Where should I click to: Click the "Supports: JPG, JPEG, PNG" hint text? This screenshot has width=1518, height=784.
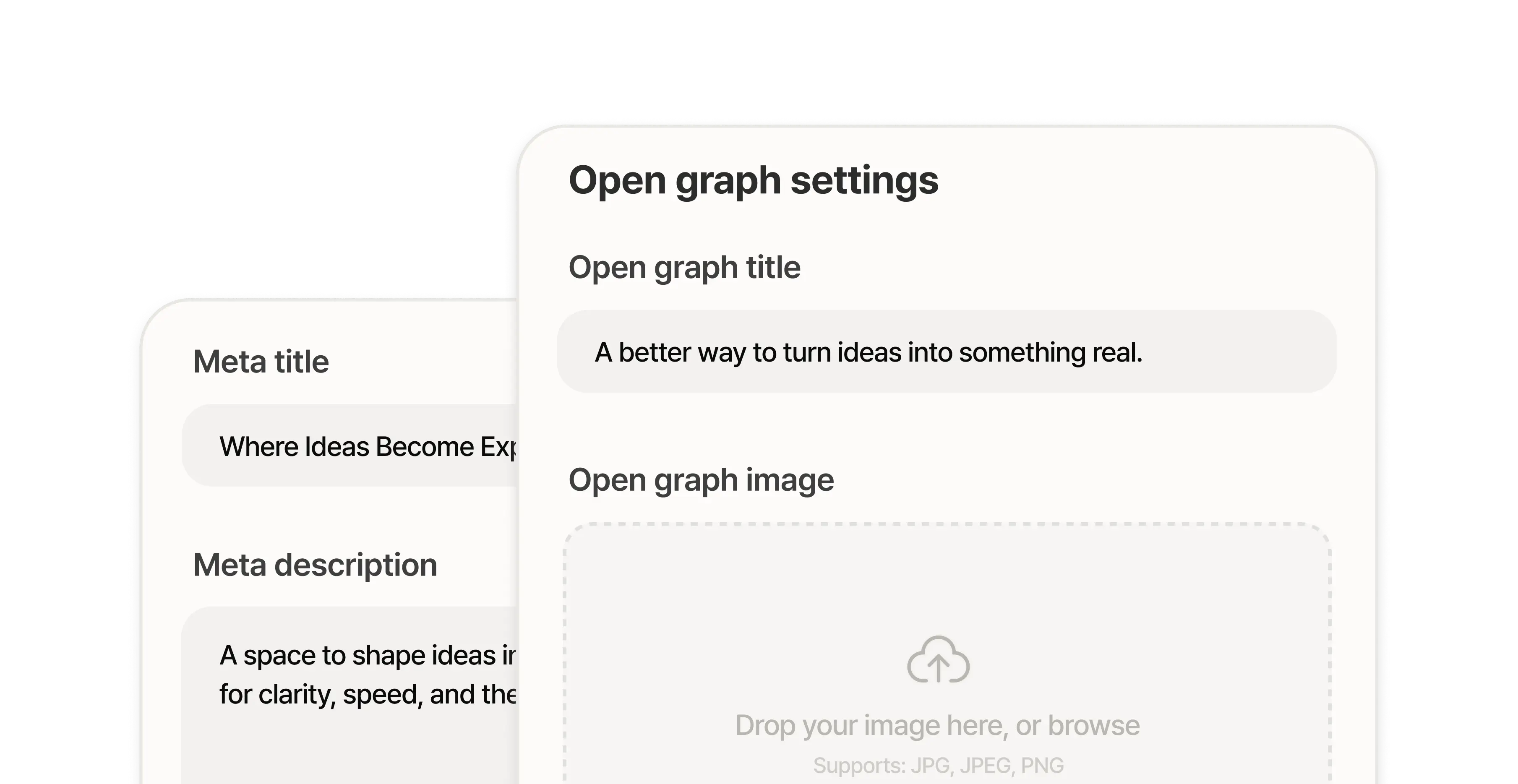(938, 765)
